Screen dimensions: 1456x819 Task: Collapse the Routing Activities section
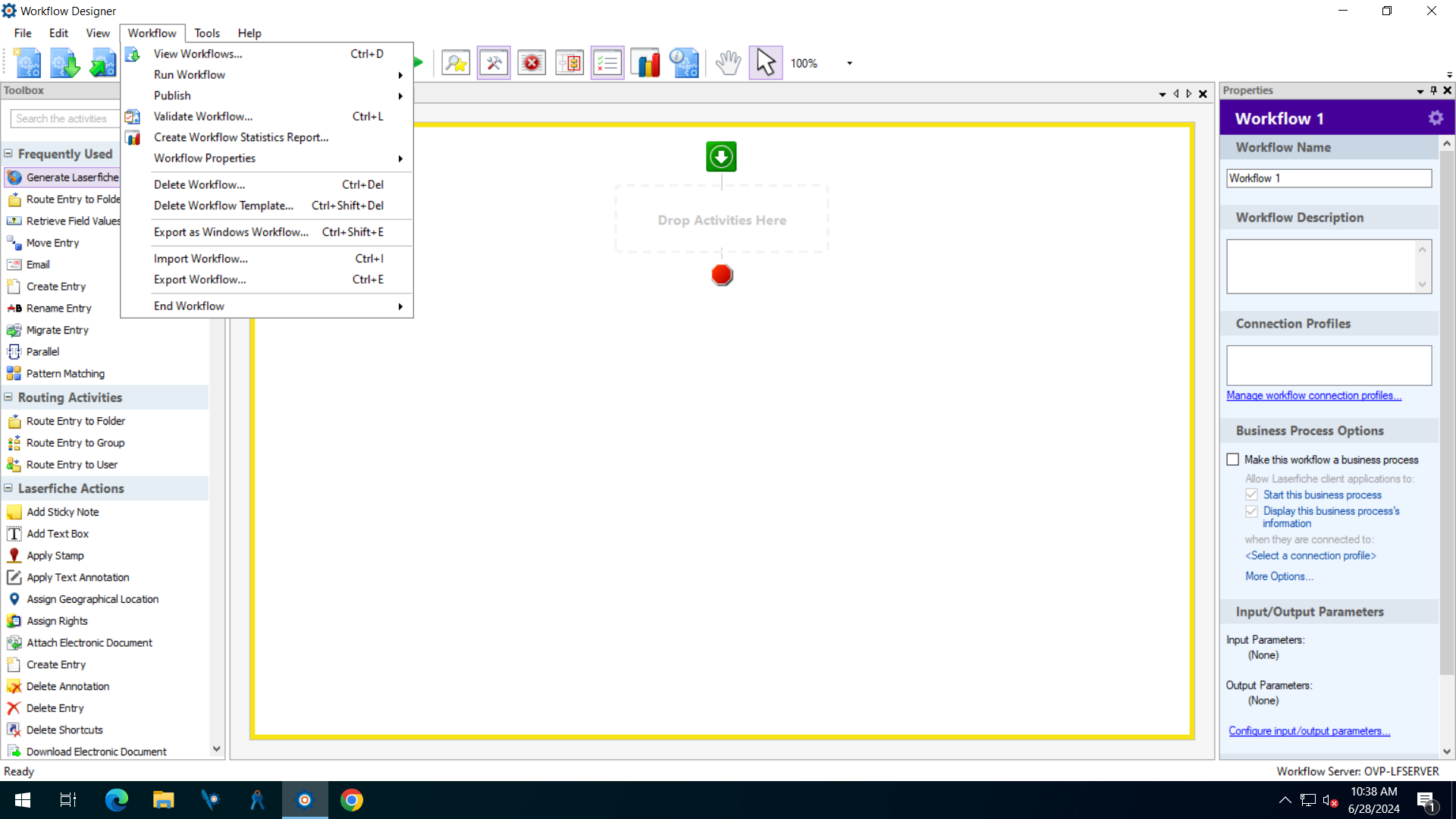coord(8,397)
